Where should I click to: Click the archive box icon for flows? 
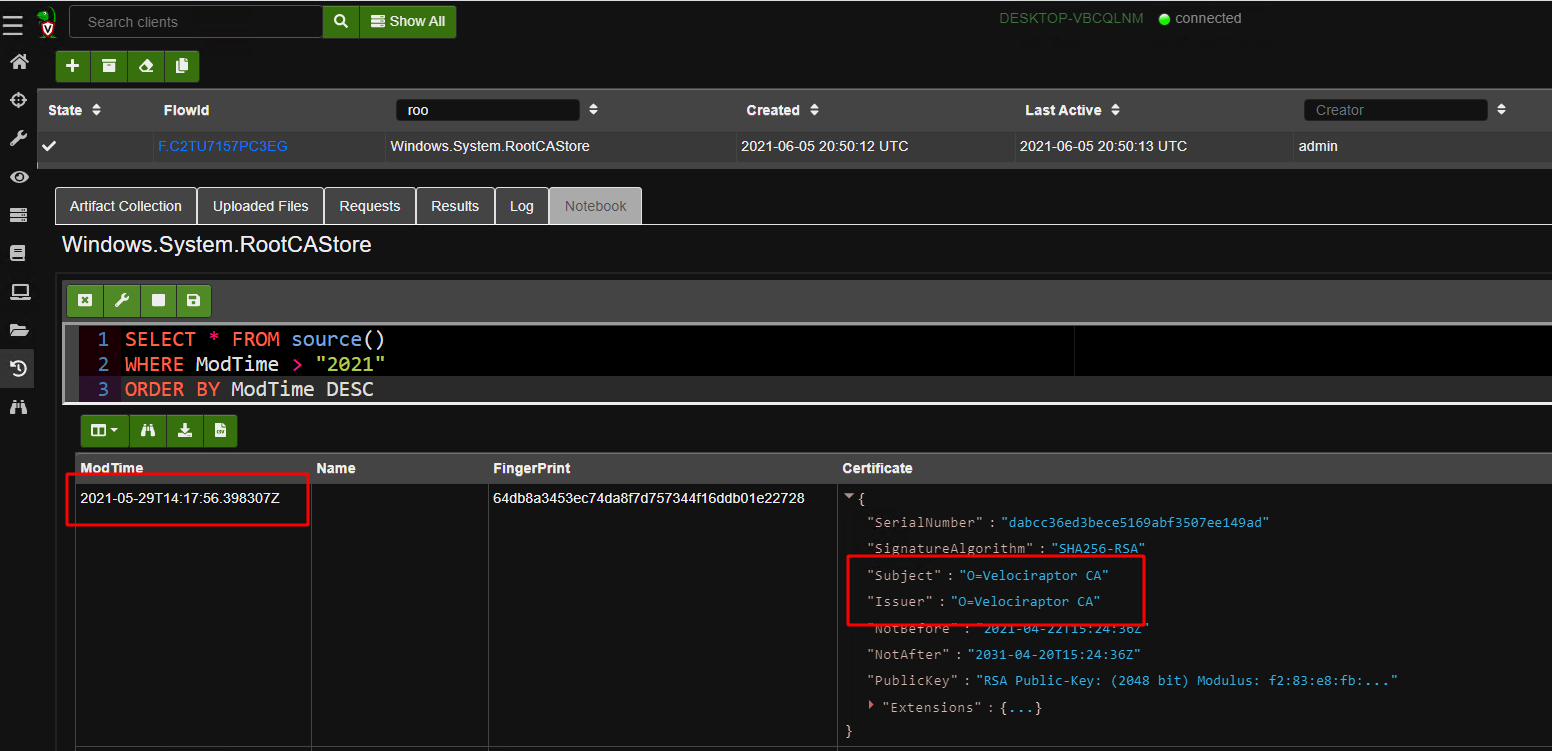(x=109, y=66)
